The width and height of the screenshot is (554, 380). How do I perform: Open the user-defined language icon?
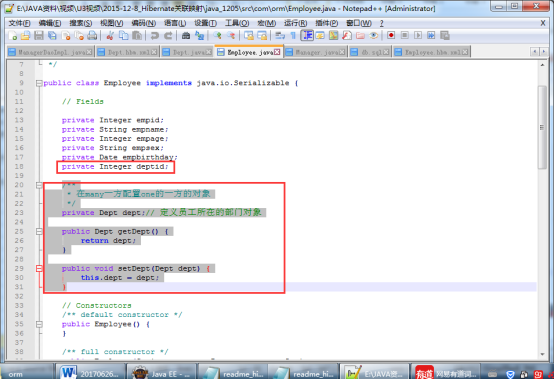point(320,35)
